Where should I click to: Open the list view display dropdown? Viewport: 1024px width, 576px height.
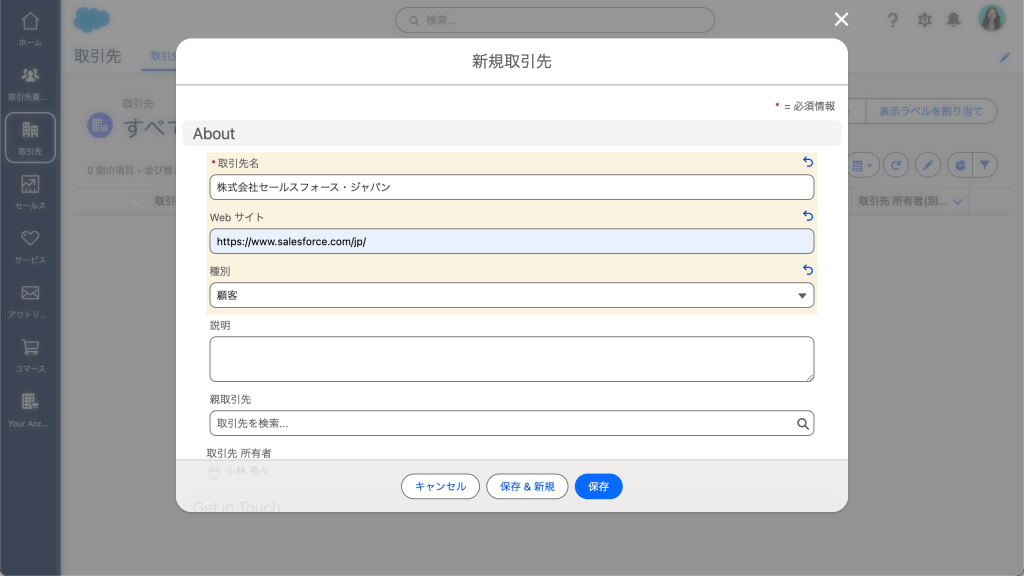coord(862,165)
